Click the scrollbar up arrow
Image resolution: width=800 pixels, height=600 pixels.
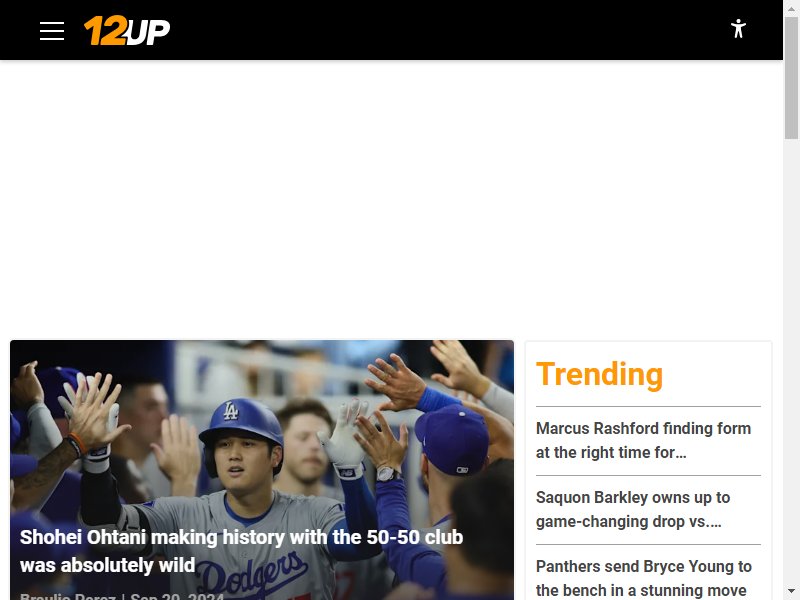click(x=791, y=8)
